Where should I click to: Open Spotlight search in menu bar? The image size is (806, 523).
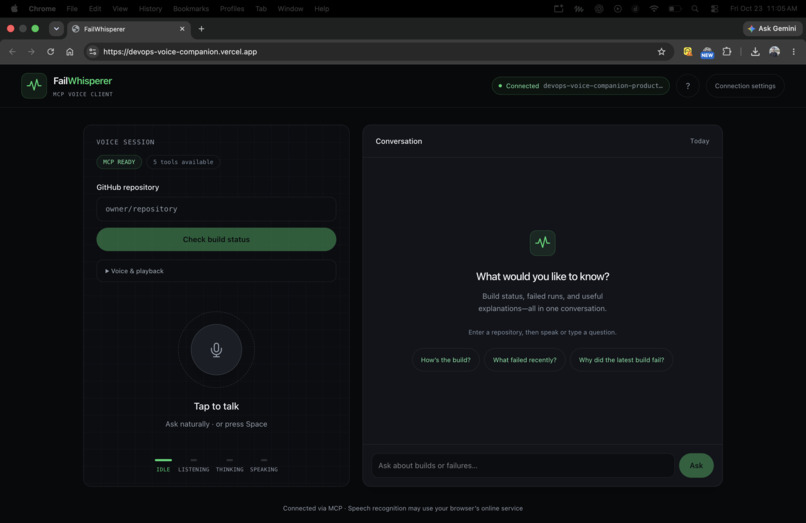pos(695,9)
